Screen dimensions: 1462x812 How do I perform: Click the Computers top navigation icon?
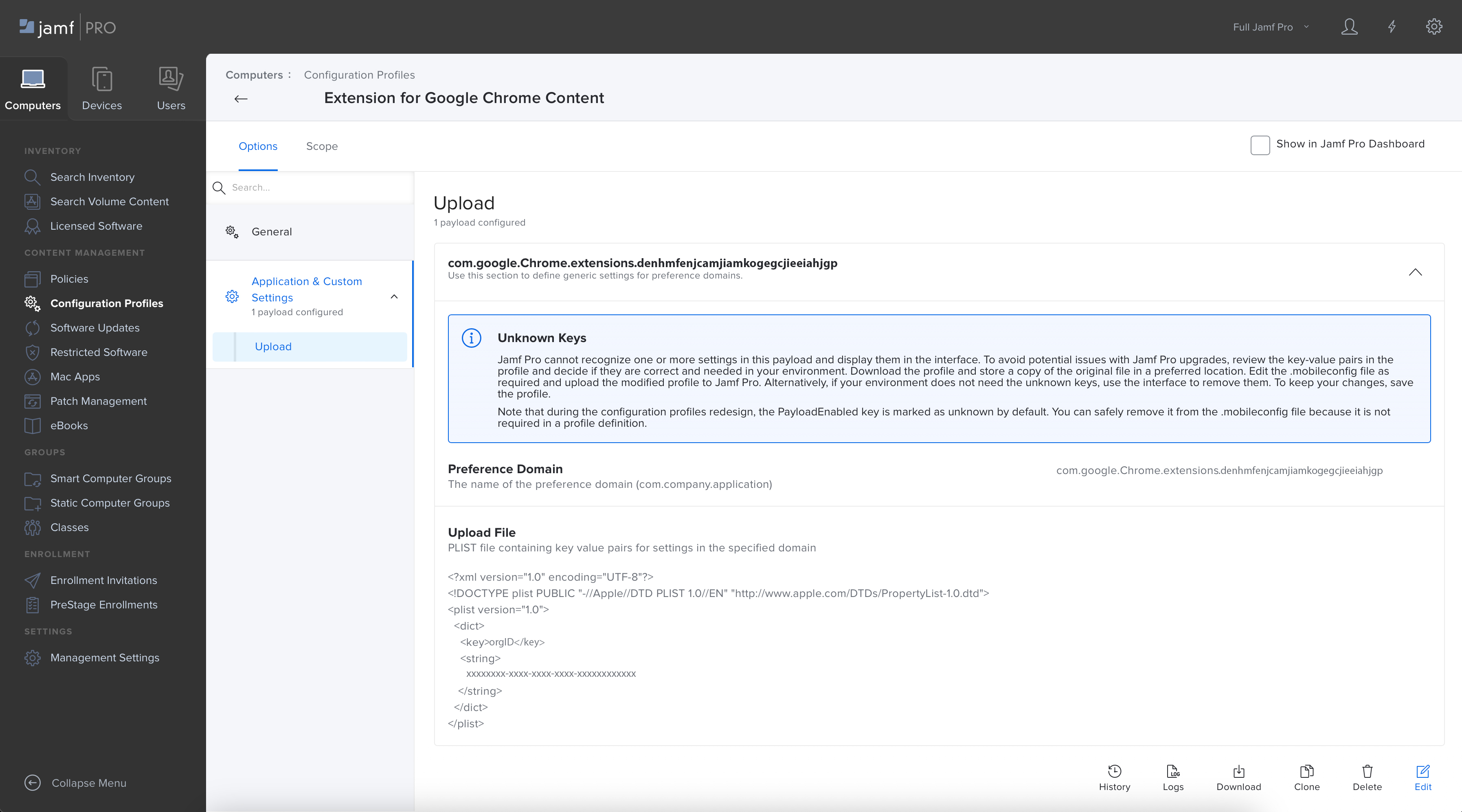(x=33, y=88)
